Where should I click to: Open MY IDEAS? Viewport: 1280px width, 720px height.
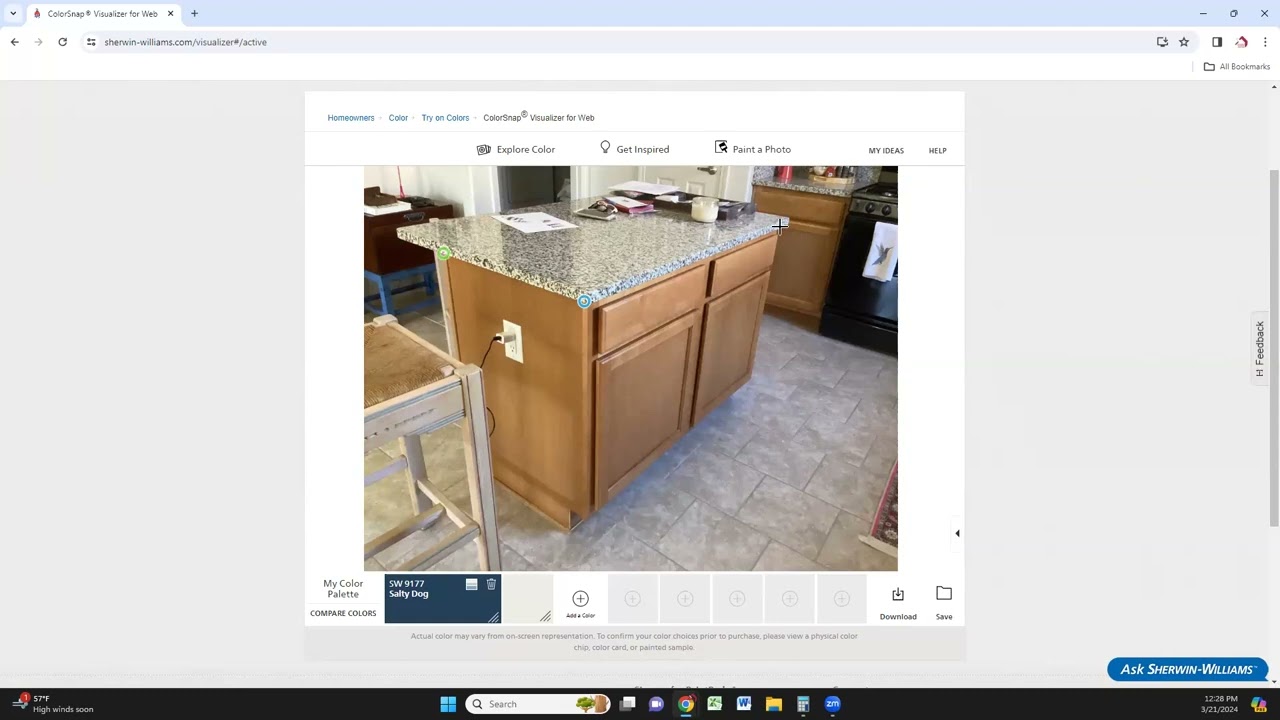pos(886,151)
